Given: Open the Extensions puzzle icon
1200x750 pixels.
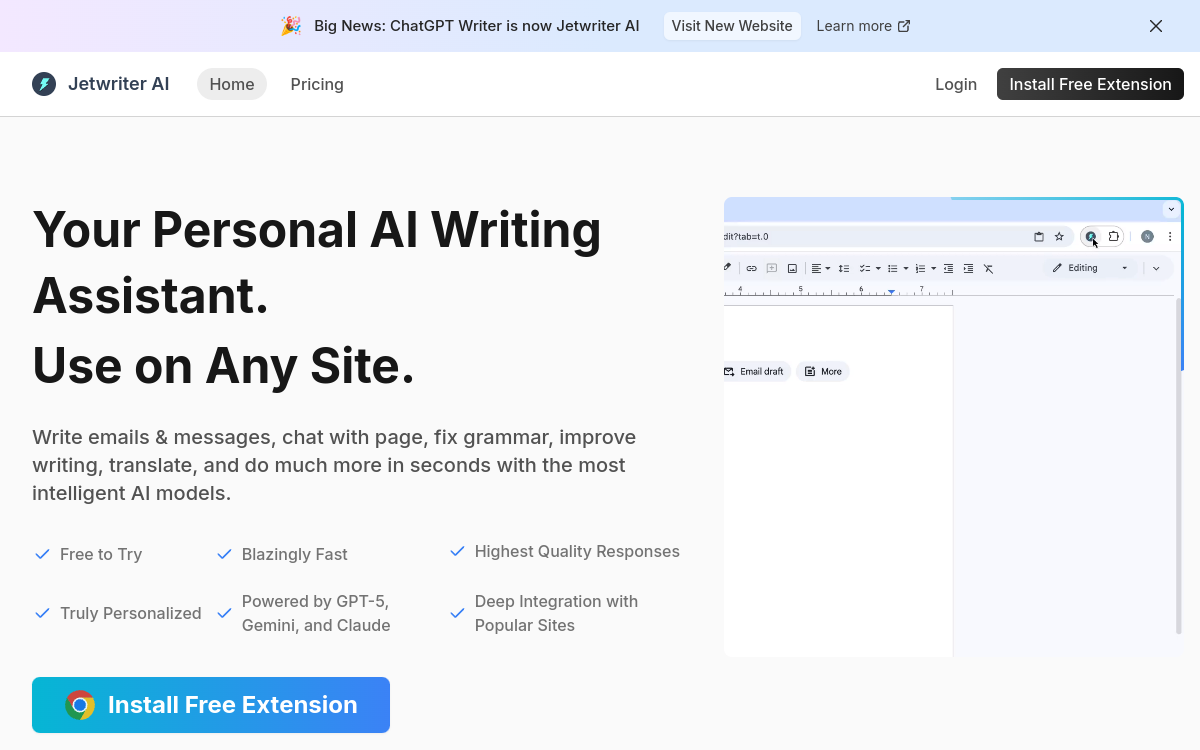Looking at the screenshot, I should pos(1113,236).
